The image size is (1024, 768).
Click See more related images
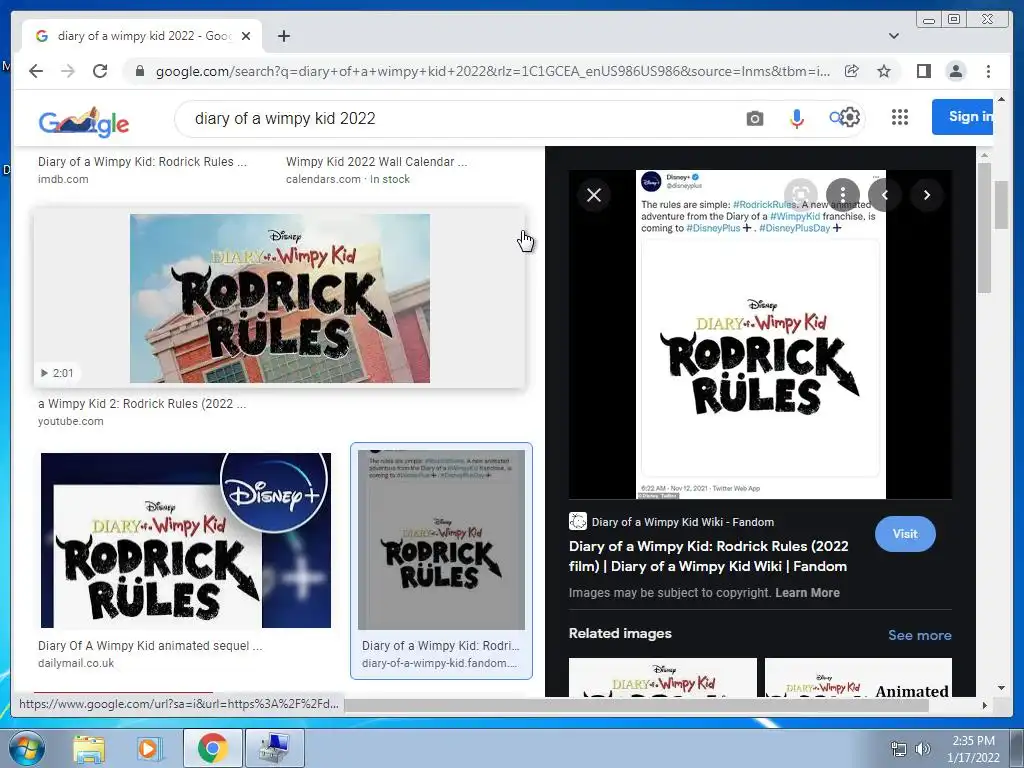pos(920,635)
